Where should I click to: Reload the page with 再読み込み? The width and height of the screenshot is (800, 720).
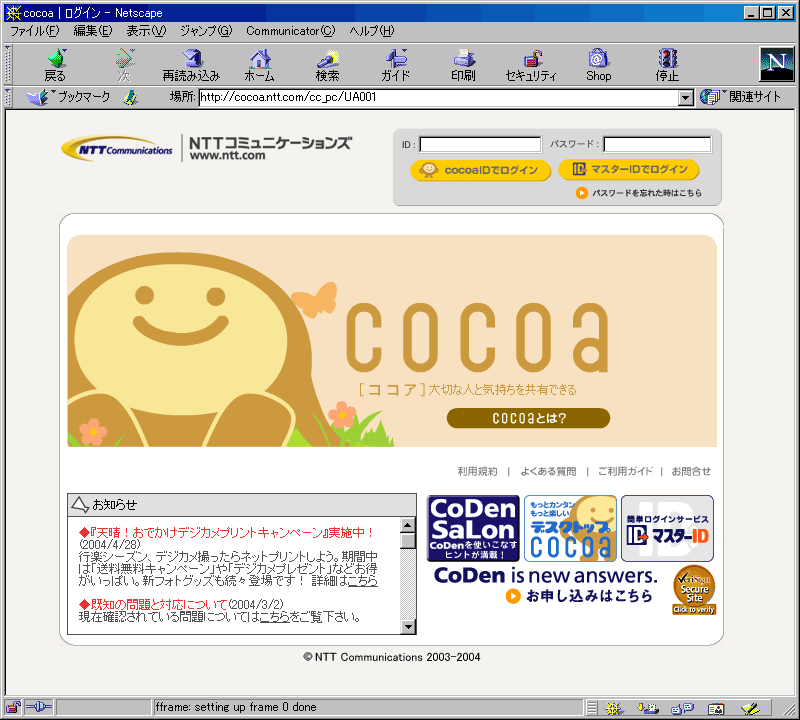191,65
